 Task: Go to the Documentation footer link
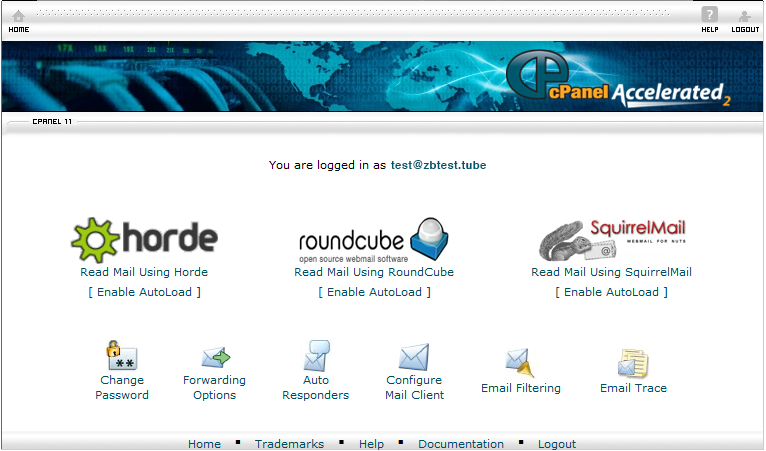coord(461,444)
